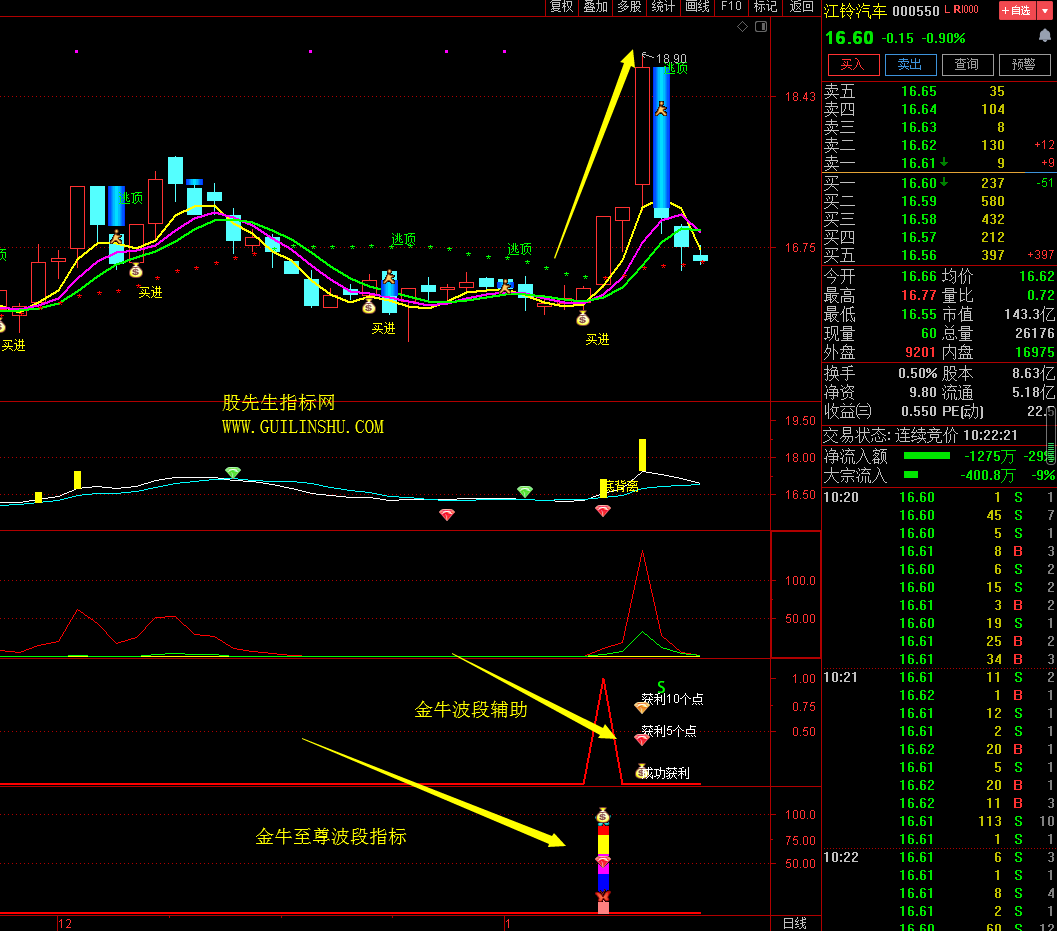Screen dimensions: 1057x931
Task: Click red diamond under indicator line, middle
Action: coord(446,515)
